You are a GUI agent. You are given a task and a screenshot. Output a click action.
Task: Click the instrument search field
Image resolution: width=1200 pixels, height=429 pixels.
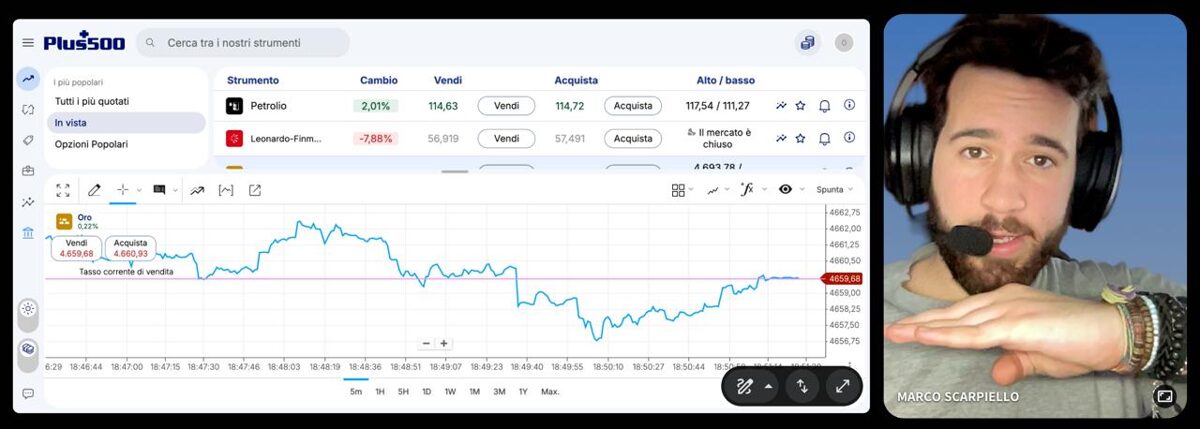tap(243, 43)
